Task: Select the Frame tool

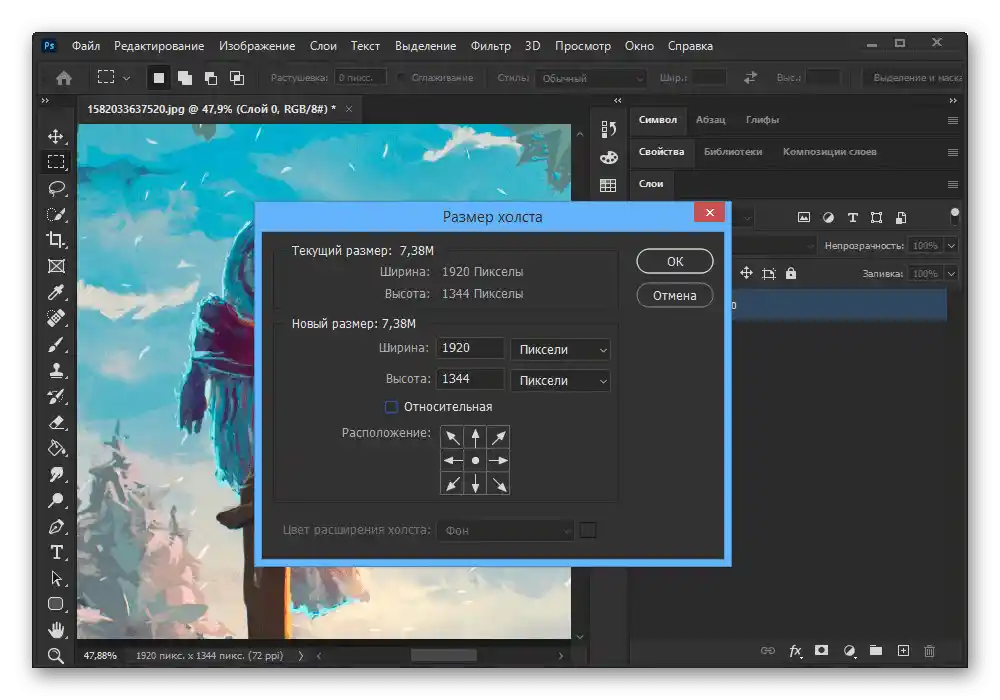Action: point(56,266)
